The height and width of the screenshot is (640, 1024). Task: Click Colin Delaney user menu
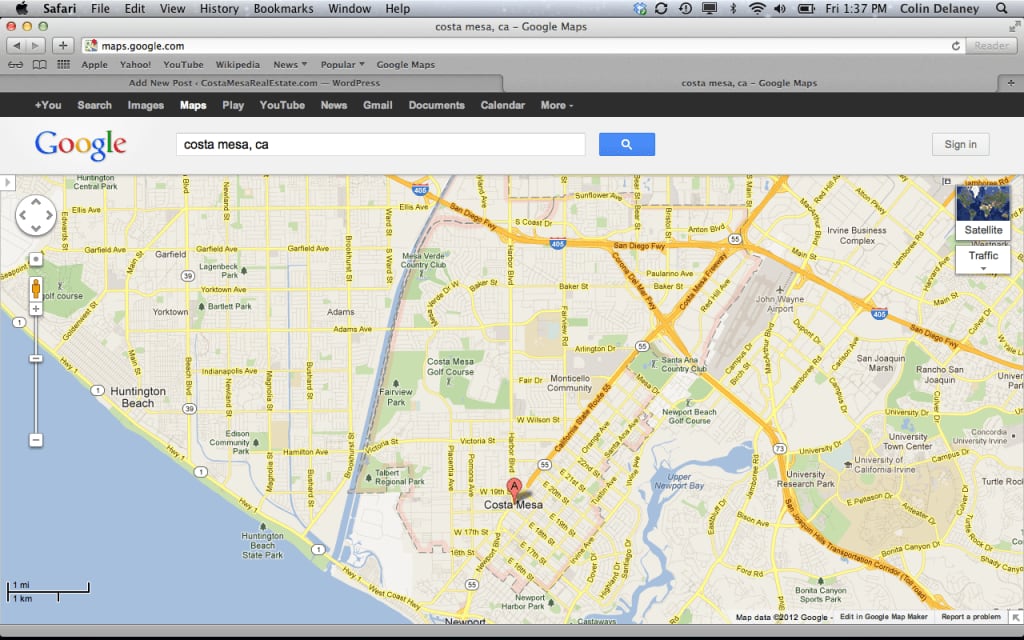pyautogui.click(x=939, y=8)
